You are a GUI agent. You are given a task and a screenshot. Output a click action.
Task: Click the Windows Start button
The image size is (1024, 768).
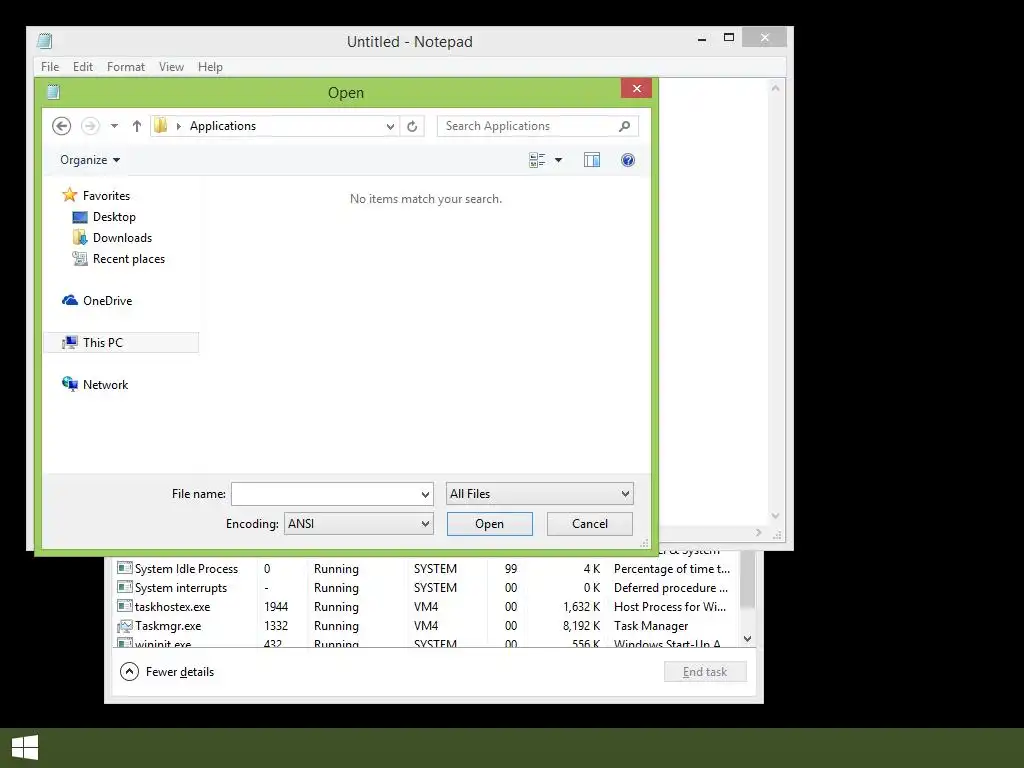coord(25,748)
